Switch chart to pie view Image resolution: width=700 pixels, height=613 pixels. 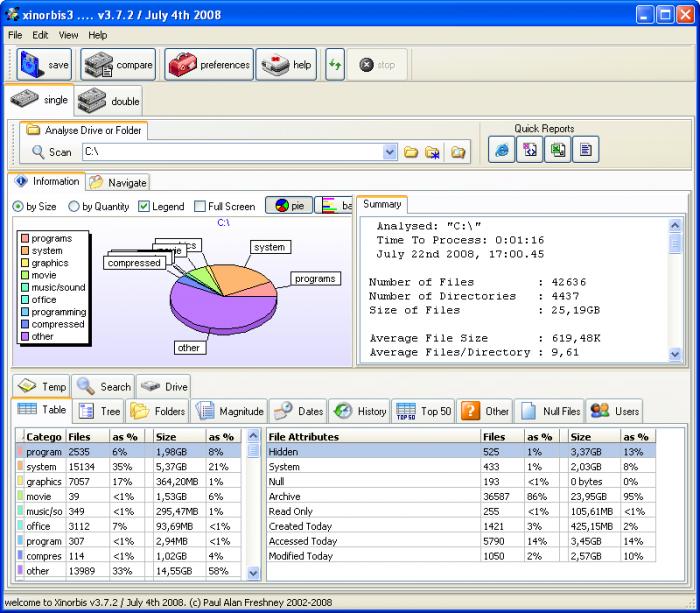click(289, 205)
